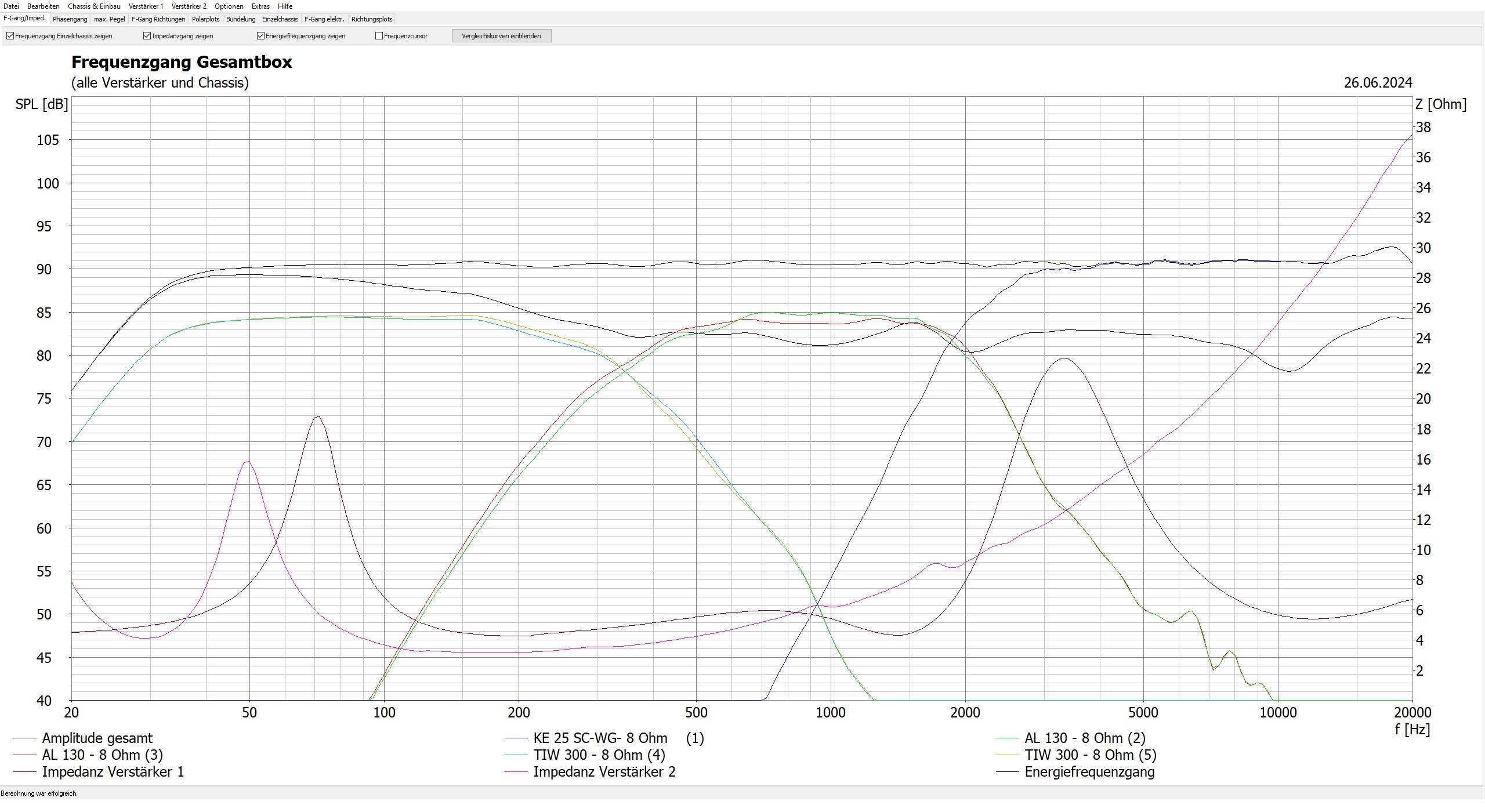This screenshot has height=812, width=1485.
Task: Uncheck Energiefrequenzgang zeigen checkbox
Action: tap(261, 36)
